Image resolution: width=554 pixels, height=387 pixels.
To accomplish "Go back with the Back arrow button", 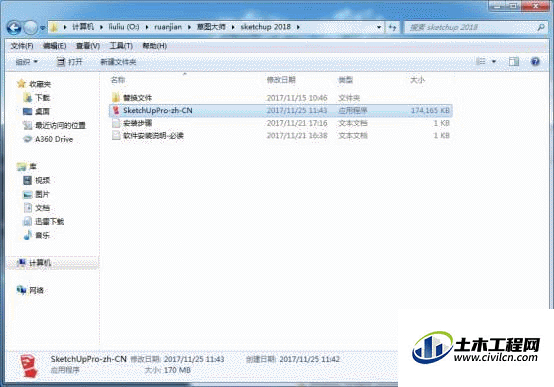I will (x=14, y=28).
